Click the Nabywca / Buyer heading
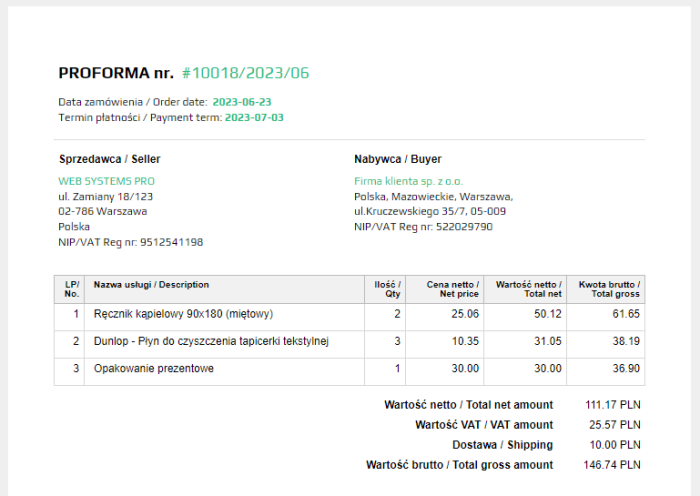The width and height of the screenshot is (700, 496). pyautogui.click(x=398, y=159)
